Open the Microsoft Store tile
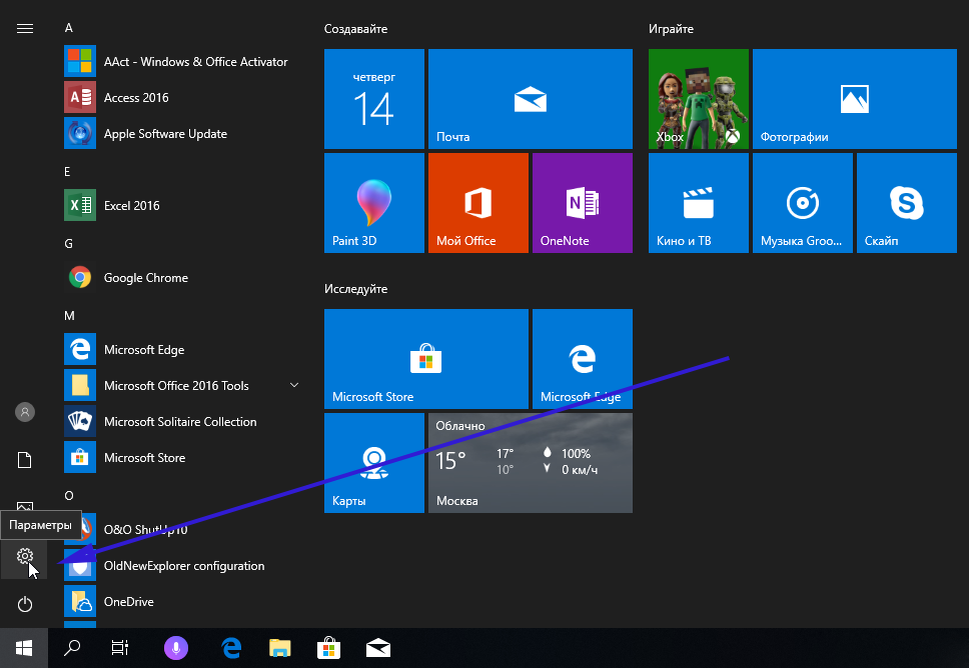 [x=426, y=359]
